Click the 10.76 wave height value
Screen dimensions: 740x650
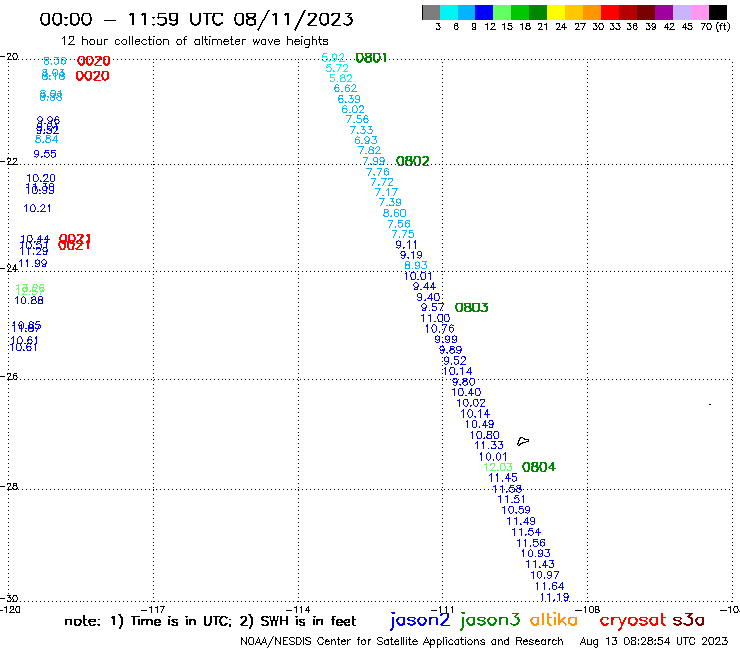(x=439, y=329)
